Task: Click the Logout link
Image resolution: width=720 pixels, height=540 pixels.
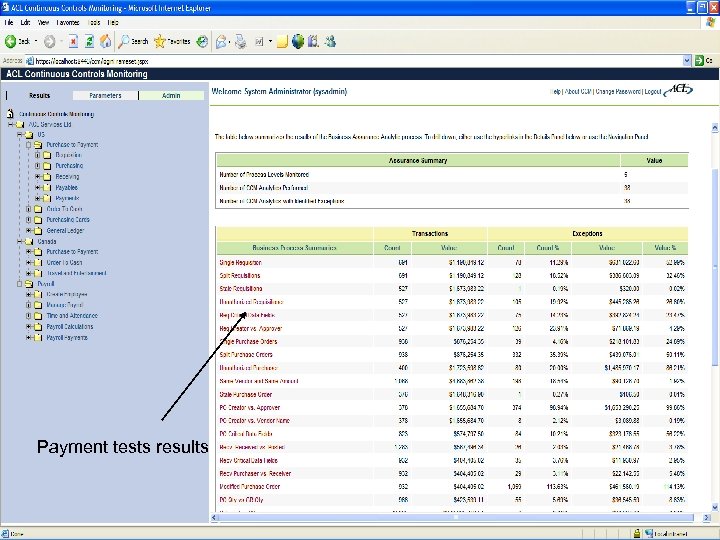Action: click(653, 91)
